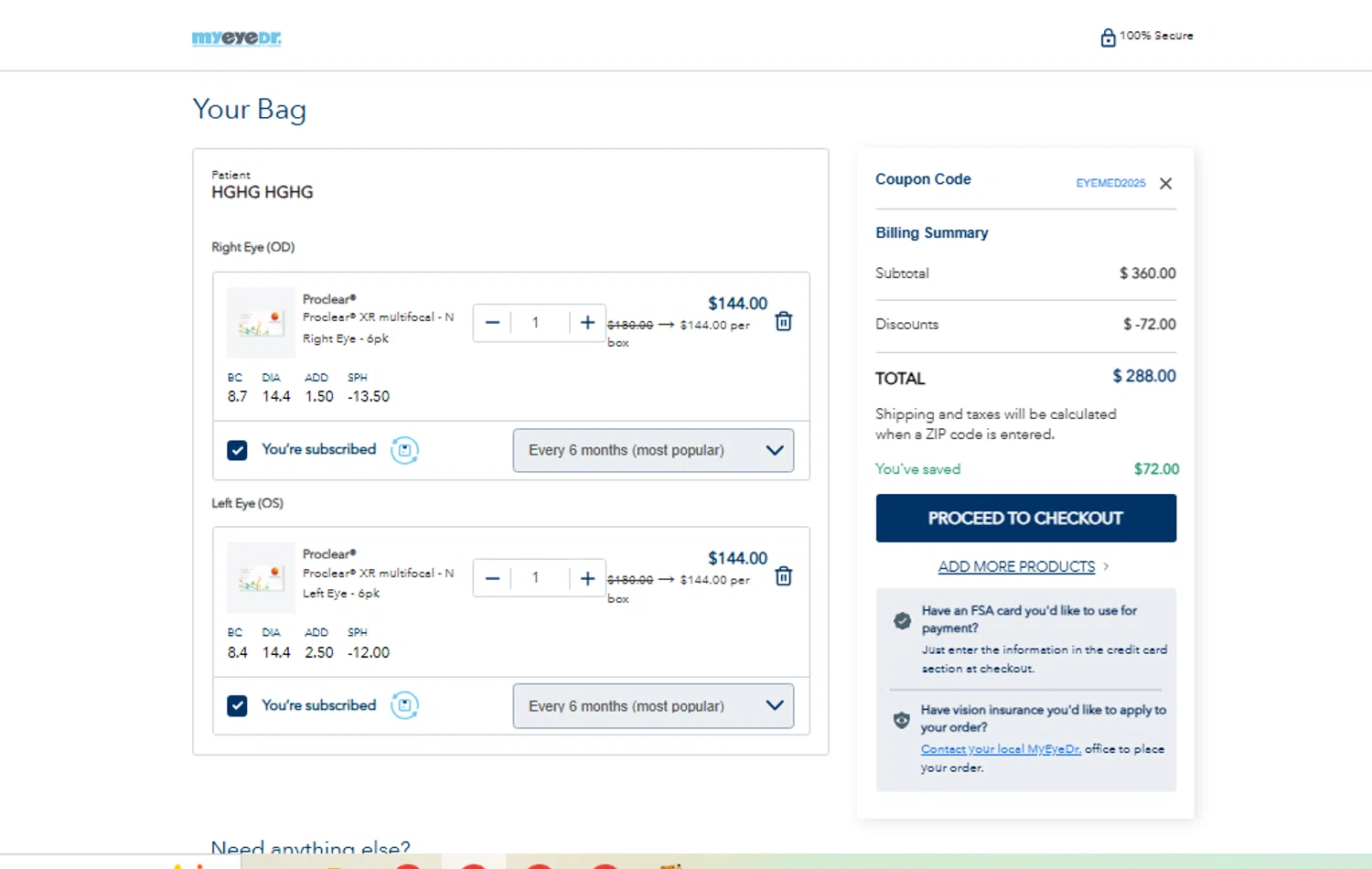Click the total amount $288.00

tap(1144, 376)
